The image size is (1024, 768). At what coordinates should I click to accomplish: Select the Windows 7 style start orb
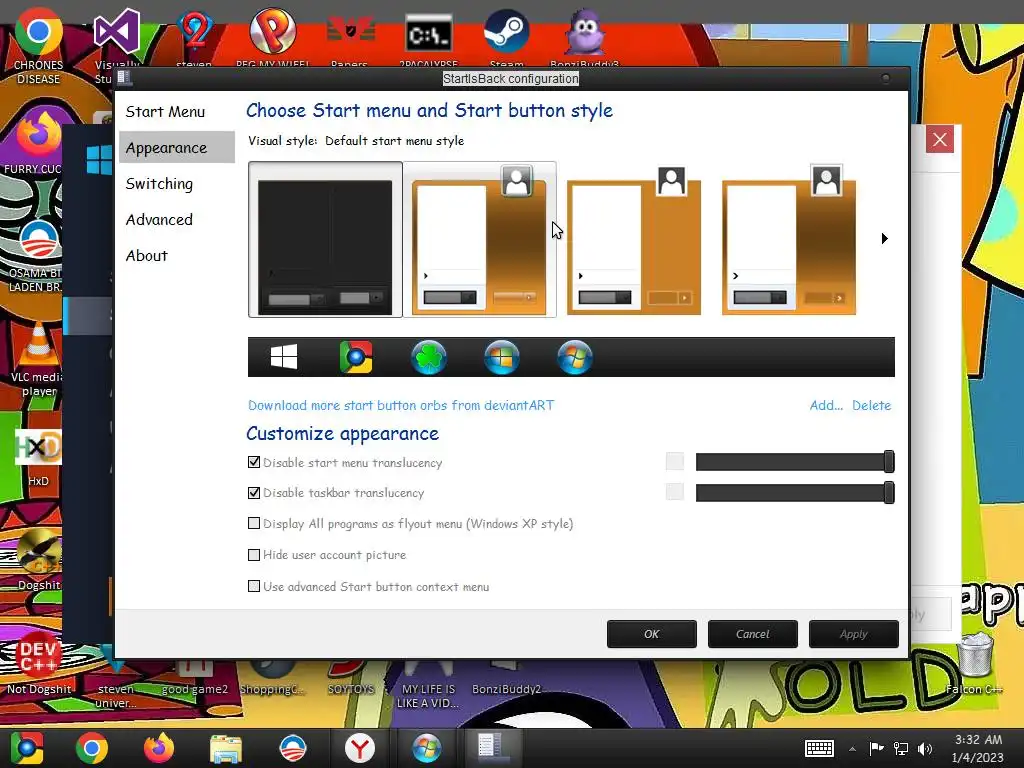575,357
